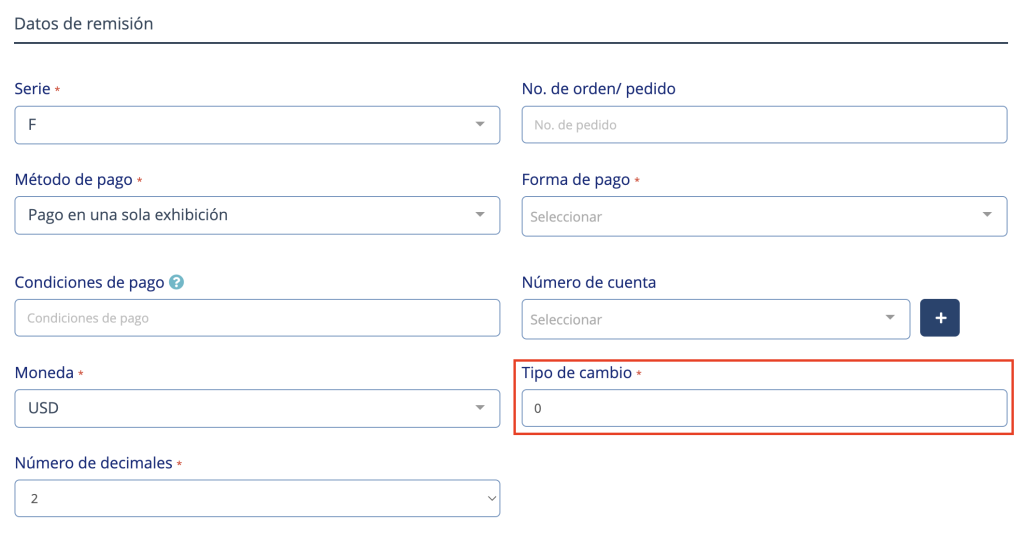Click the plus button next to Número de cuenta
1024x536 pixels.
[x=939, y=318]
